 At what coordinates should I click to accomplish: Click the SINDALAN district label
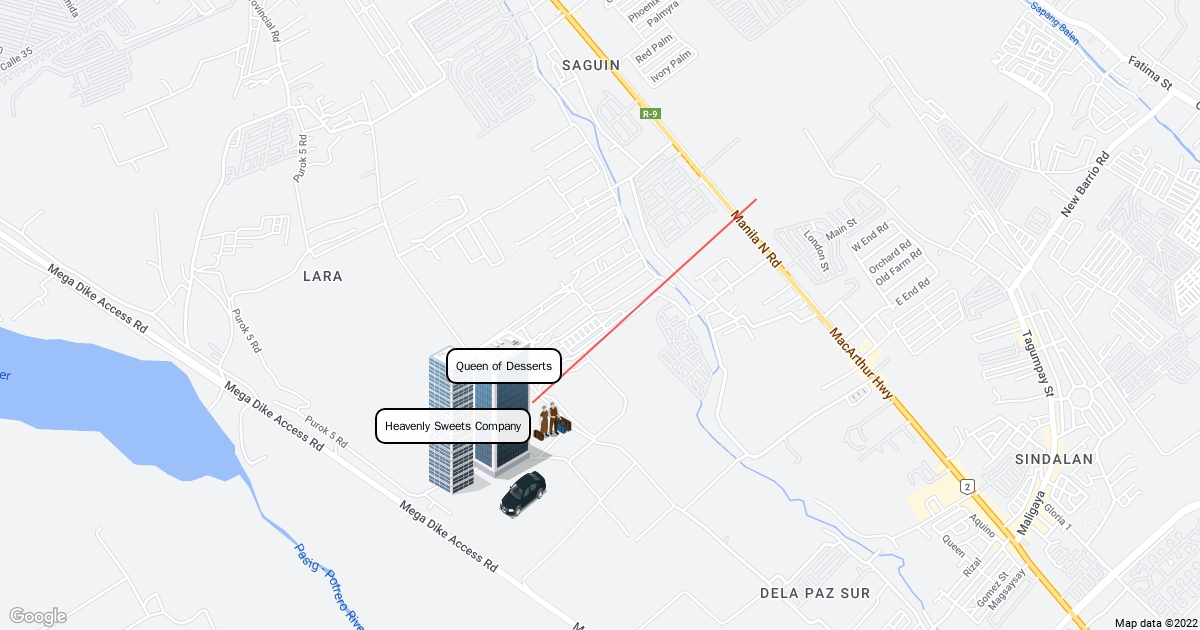click(x=1055, y=459)
